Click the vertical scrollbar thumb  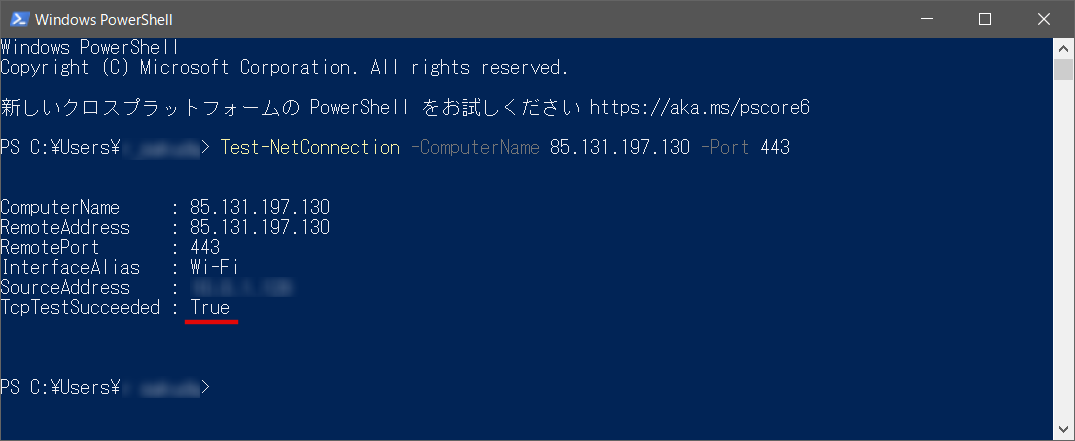click(1063, 70)
